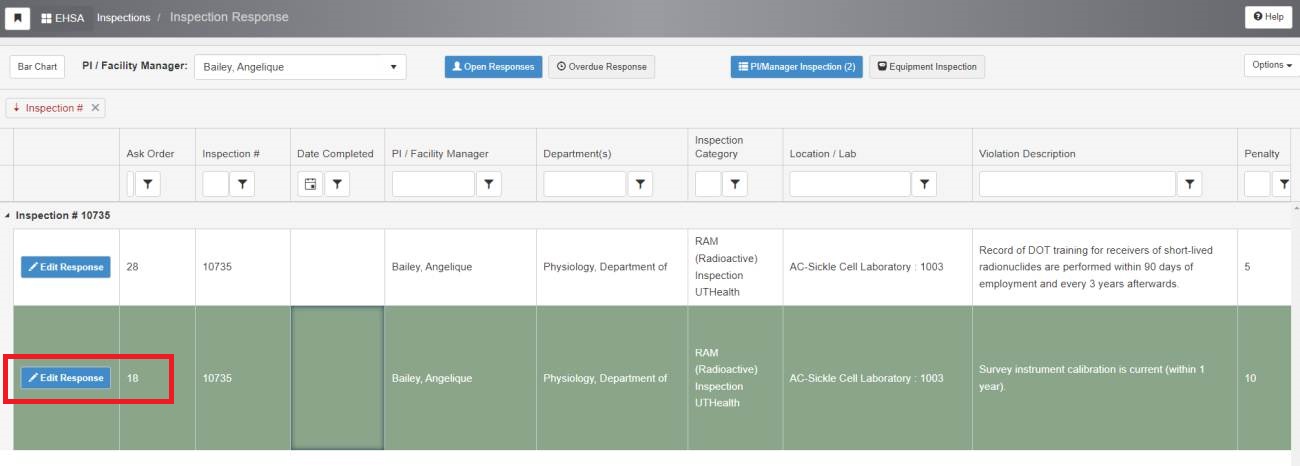Click the Bar Chart button
The image size is (1300, 466).
(x=38, y=67)
